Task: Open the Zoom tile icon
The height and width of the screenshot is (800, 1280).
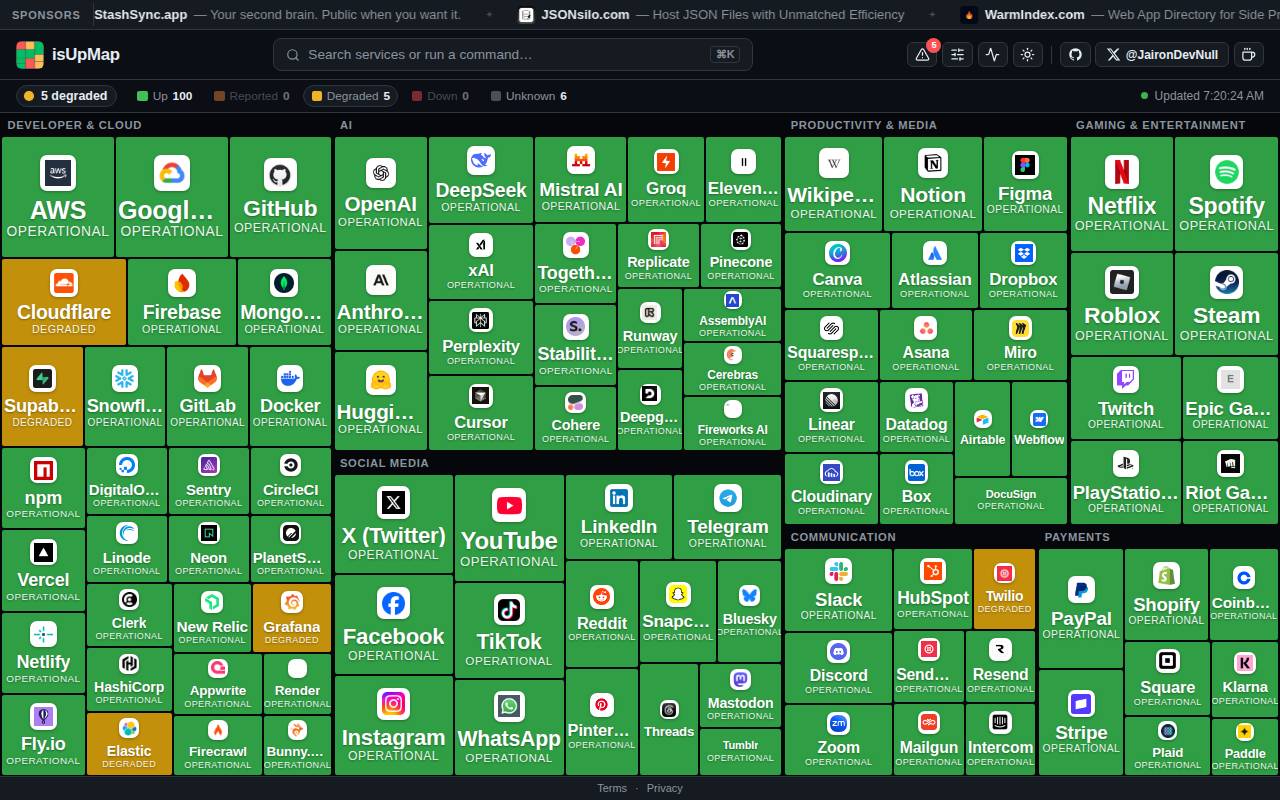Action: (838, 723)
